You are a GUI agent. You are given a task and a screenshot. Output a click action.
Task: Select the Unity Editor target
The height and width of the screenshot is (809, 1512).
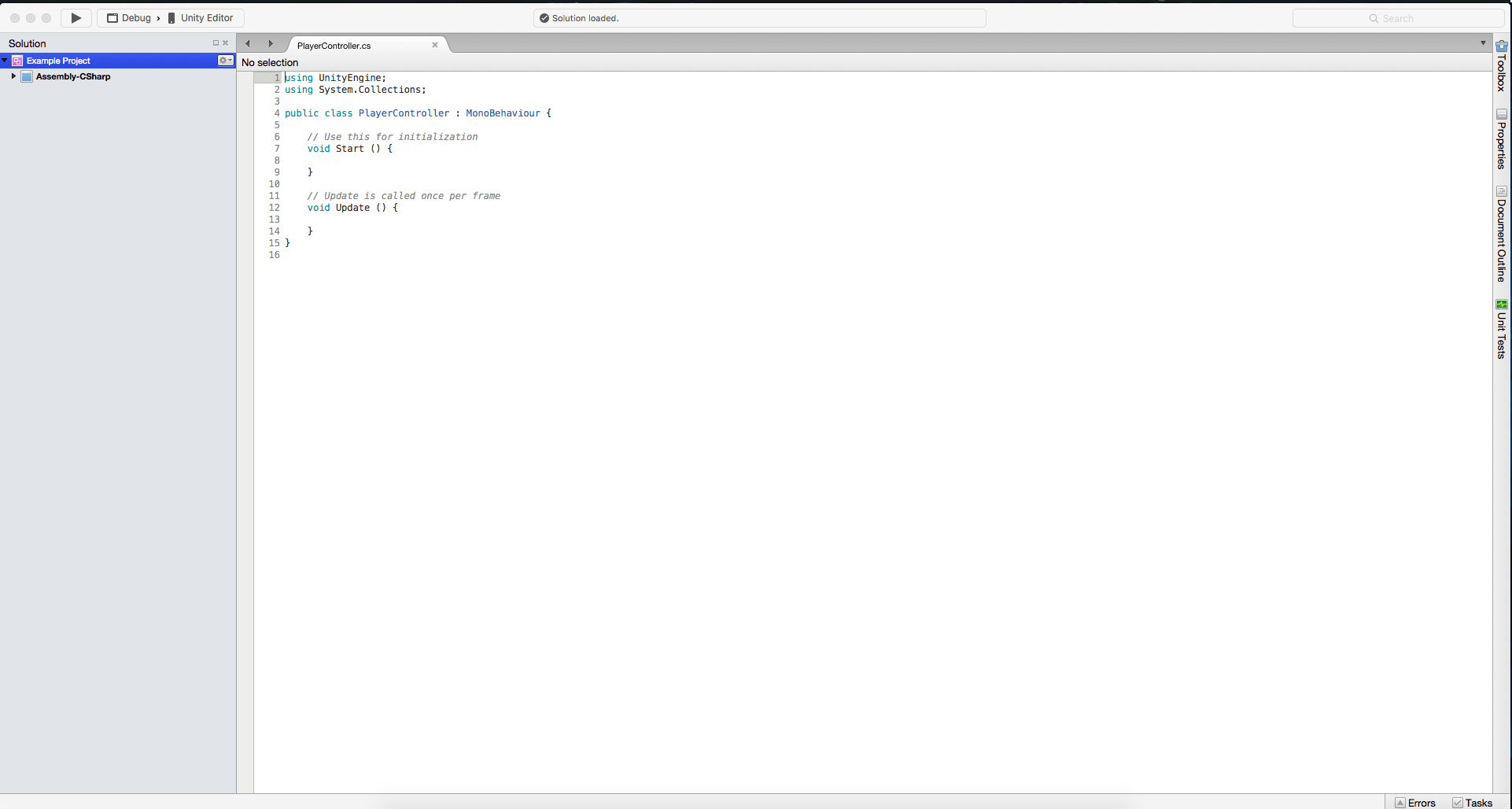pyautogui.click(x=201, y=18)
